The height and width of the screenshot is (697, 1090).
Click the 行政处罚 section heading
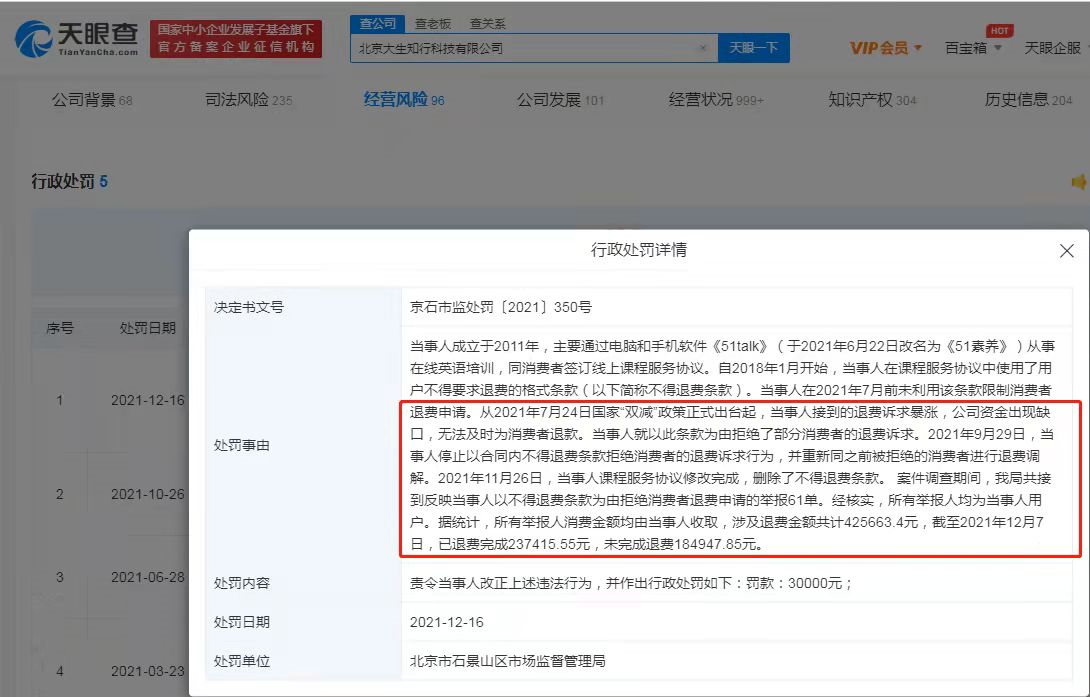coord(70,182)
